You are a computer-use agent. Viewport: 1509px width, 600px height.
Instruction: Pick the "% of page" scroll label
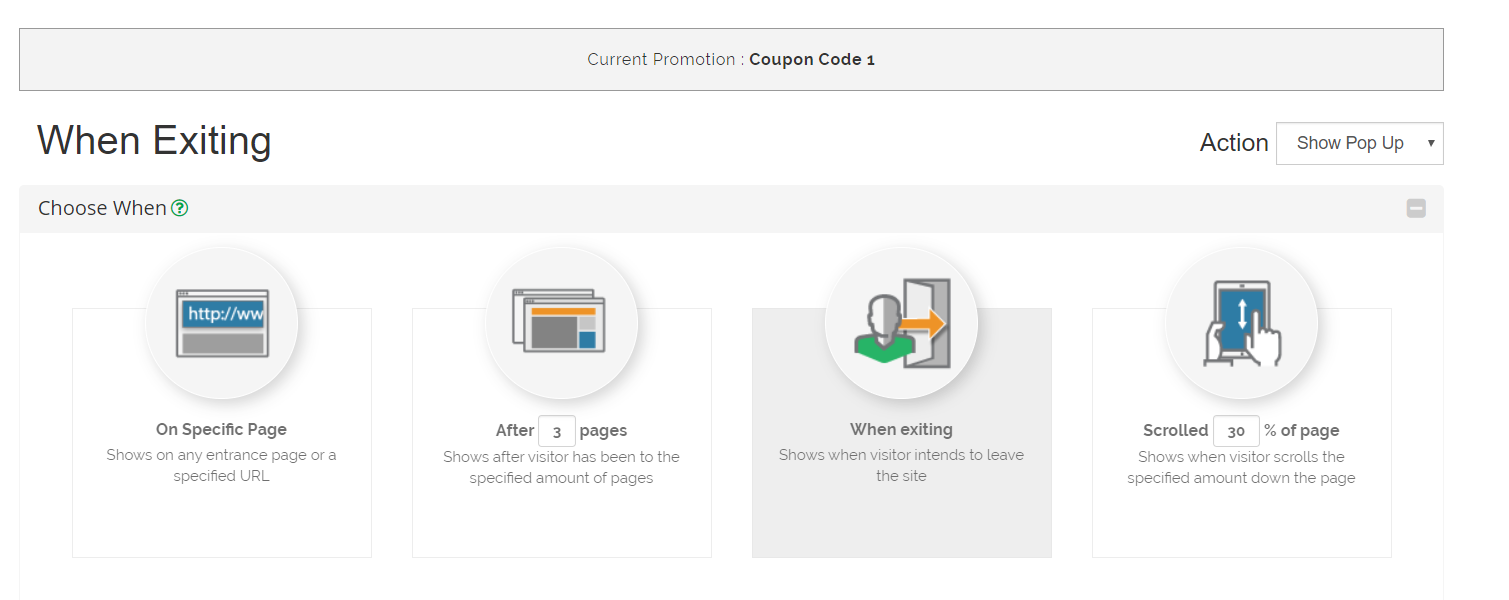[1301, 430]
